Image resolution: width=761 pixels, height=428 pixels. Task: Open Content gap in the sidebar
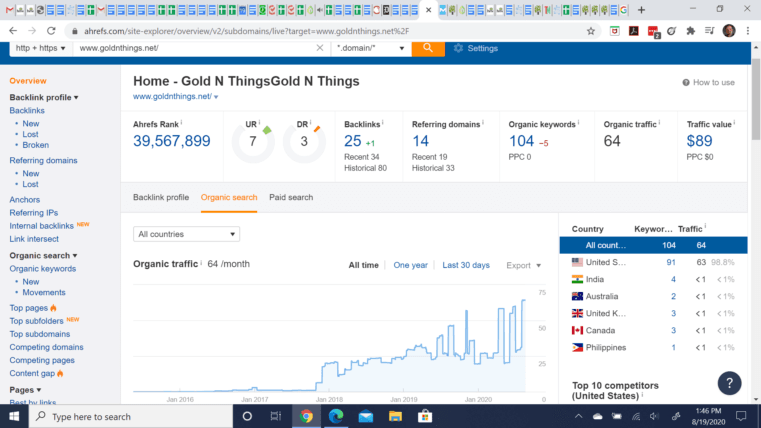(x=32, y=373)
